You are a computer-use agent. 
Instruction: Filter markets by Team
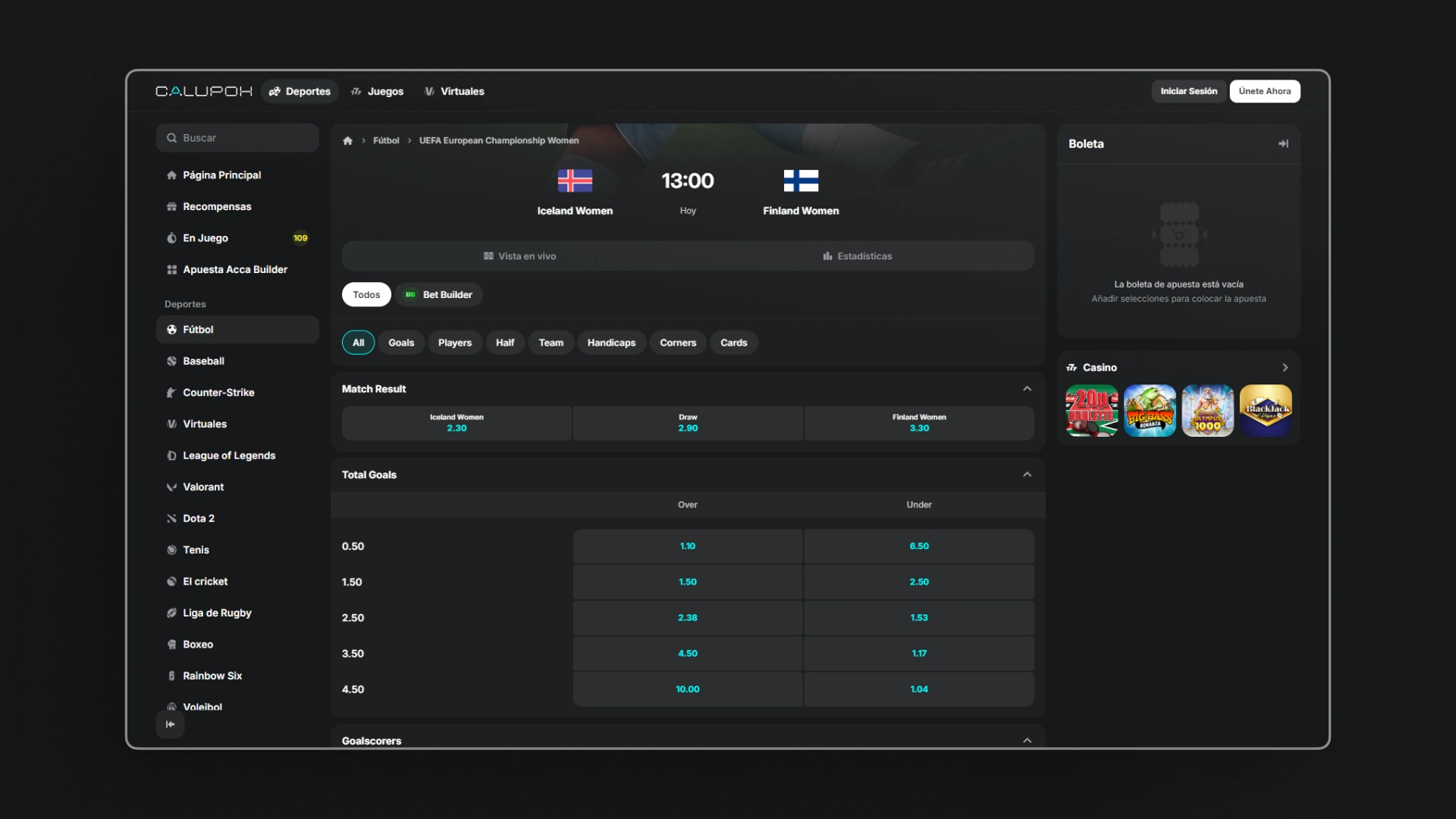click(x=551, y=343)
